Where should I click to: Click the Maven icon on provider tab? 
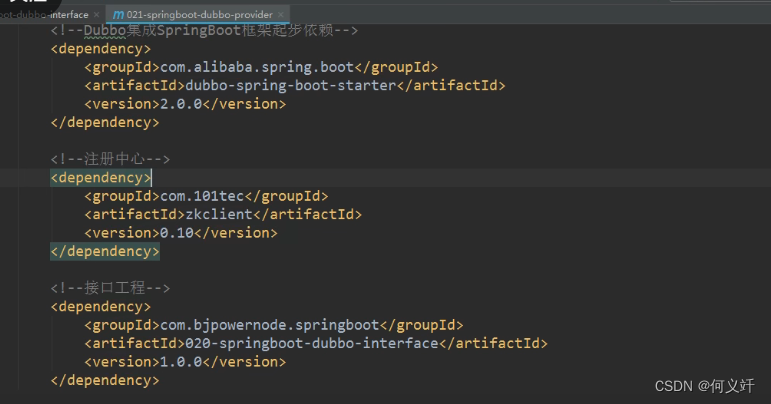click(x=119, y=15)
